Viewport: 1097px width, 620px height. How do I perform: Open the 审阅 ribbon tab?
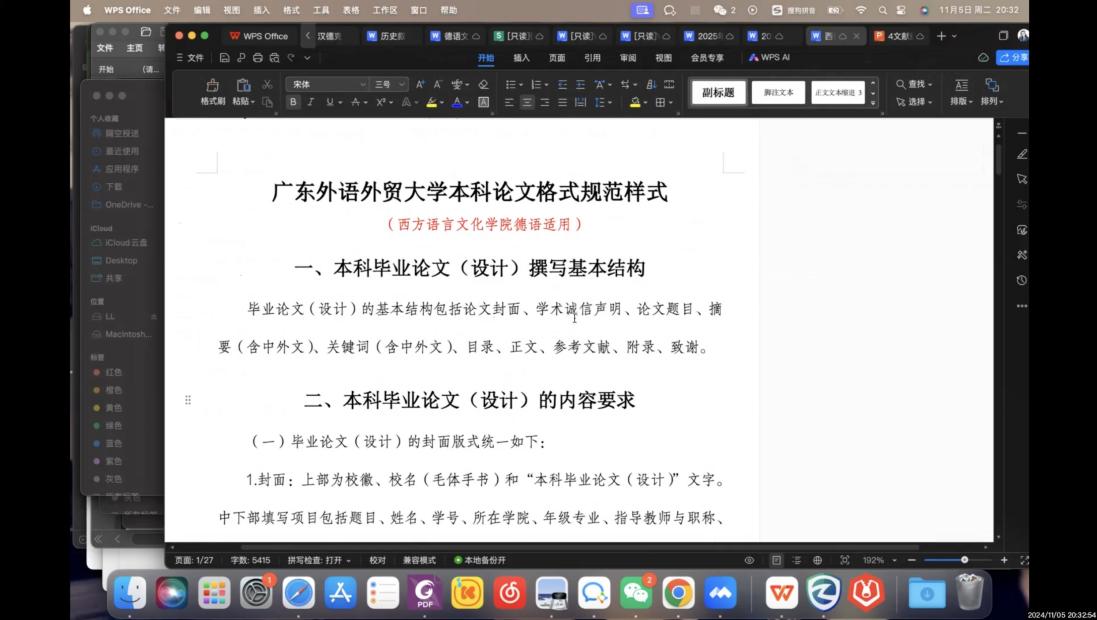point(627,58)
